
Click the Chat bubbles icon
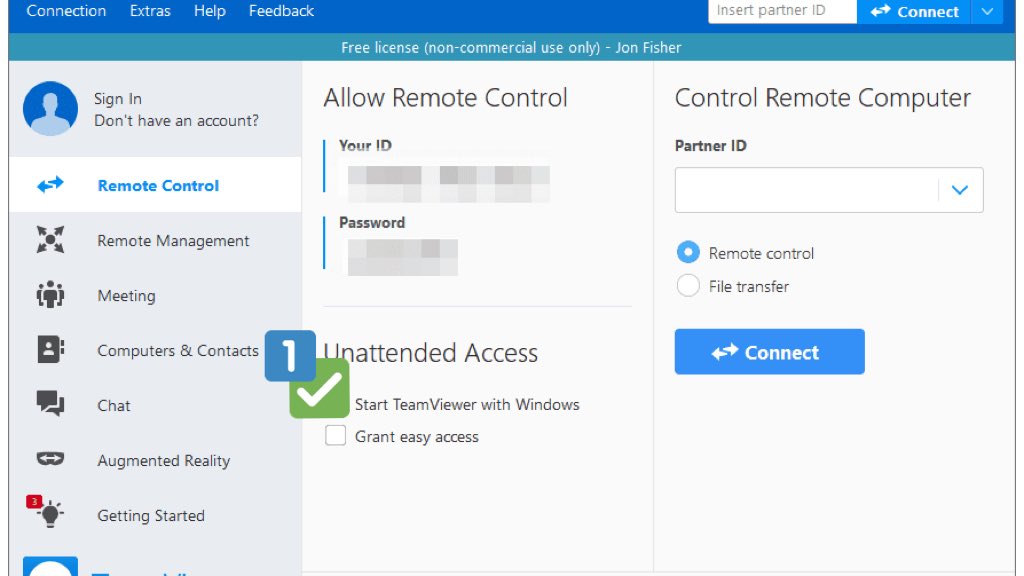coord(50,404)
